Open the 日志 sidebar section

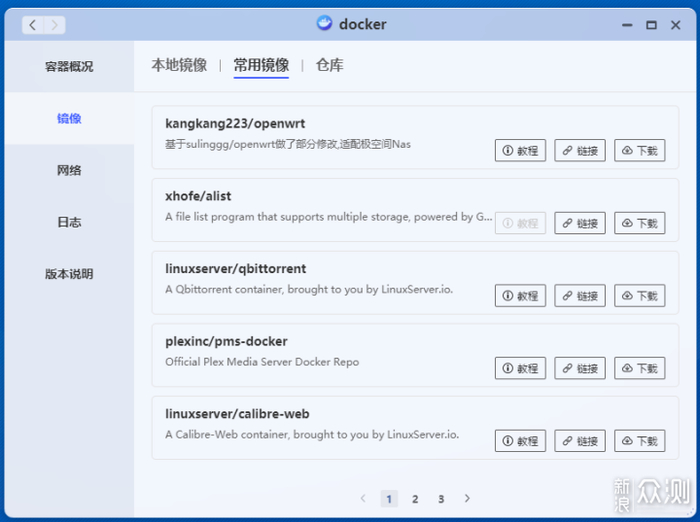(69, 222)
